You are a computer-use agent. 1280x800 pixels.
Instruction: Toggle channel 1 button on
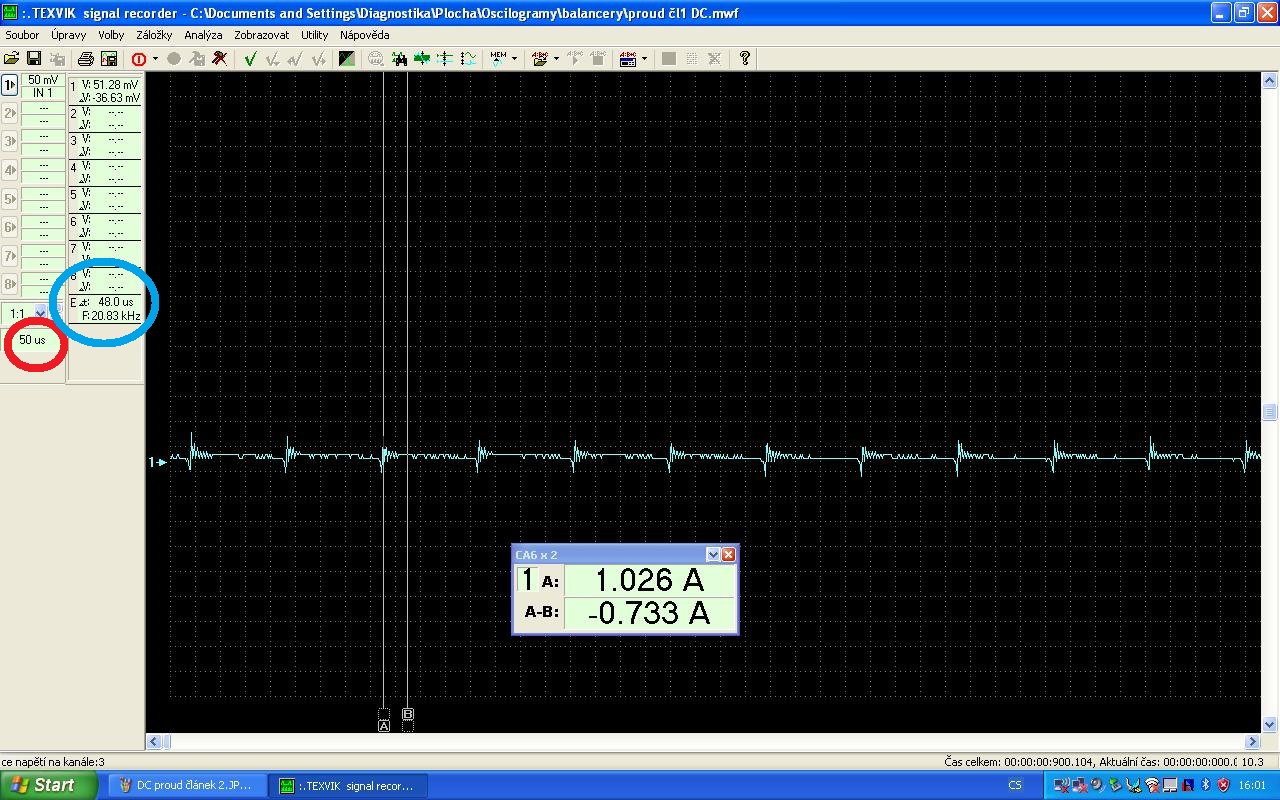click(x=10, y=86)
